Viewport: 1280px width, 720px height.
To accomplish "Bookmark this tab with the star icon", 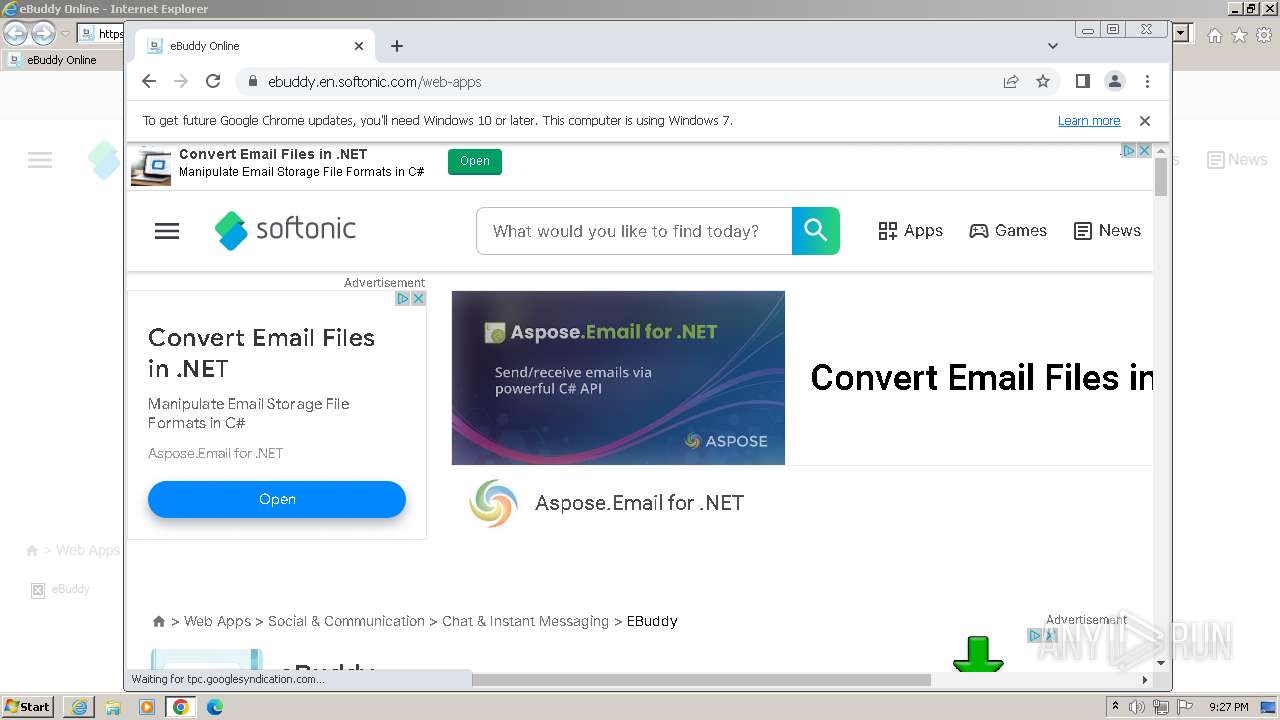I will tap(1043, 81).
